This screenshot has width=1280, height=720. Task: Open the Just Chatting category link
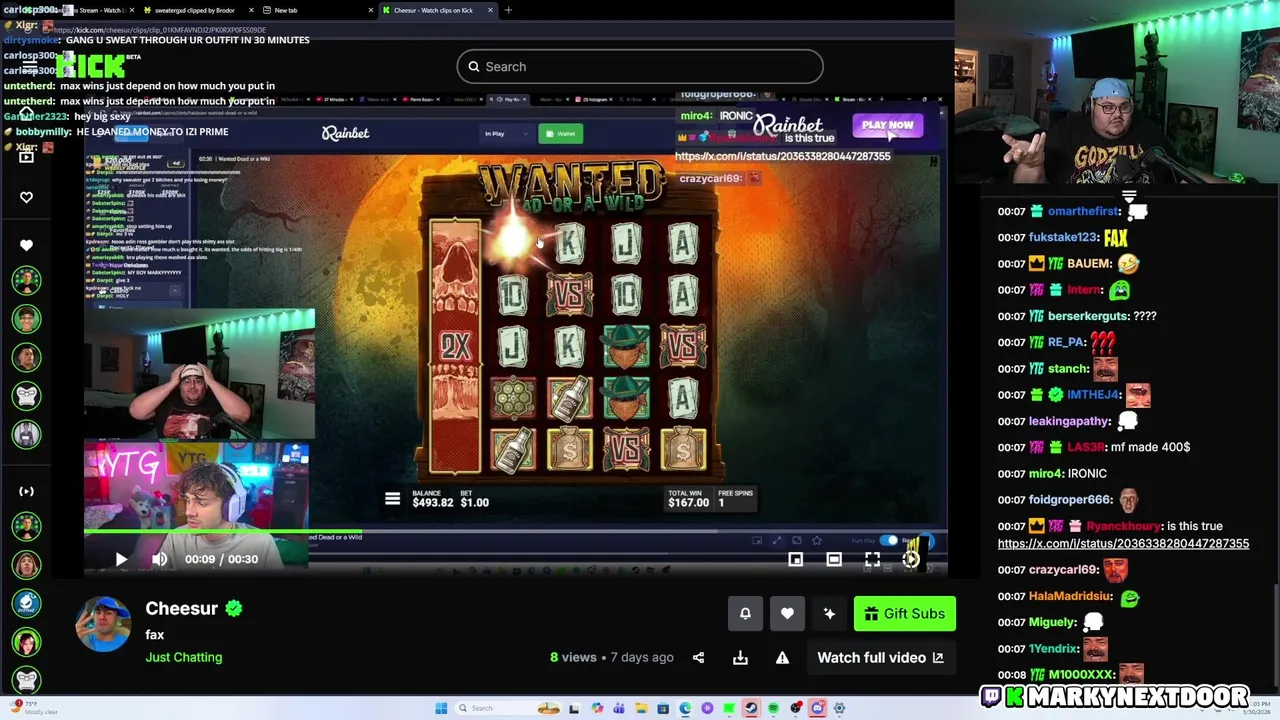pos(184,657)
